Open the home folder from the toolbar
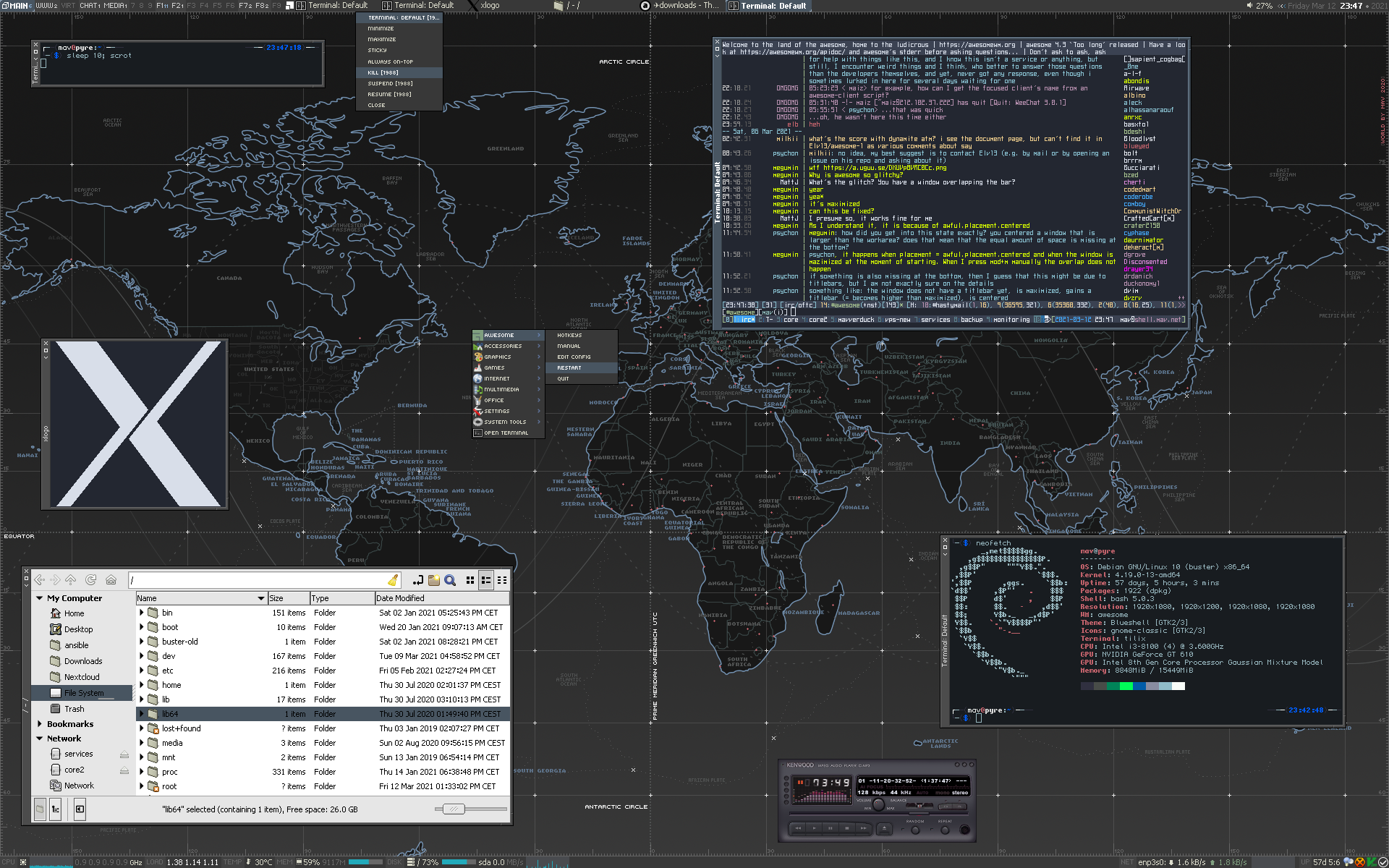 coord(111,580)
